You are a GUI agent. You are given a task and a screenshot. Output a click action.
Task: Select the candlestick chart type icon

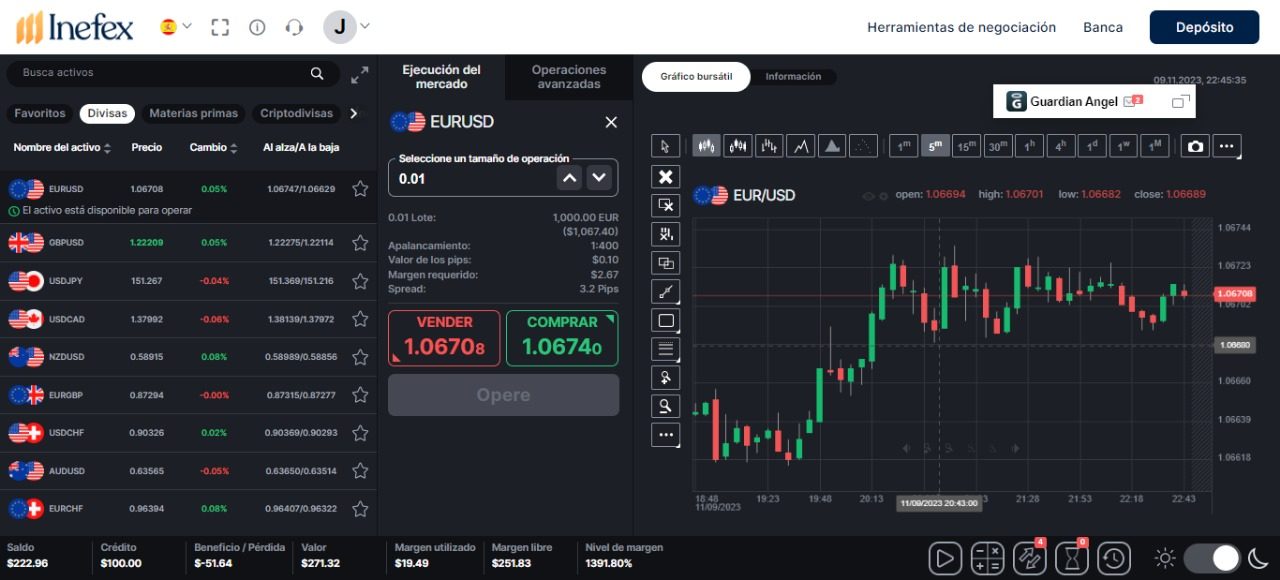pos(706,146)
